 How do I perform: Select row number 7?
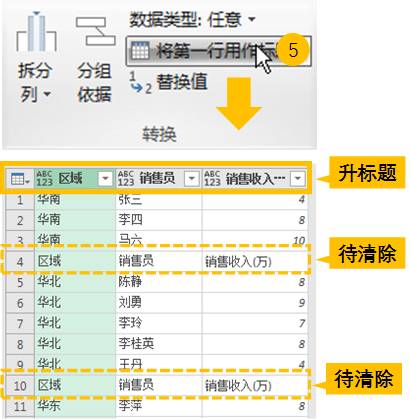tap(20, 324)
